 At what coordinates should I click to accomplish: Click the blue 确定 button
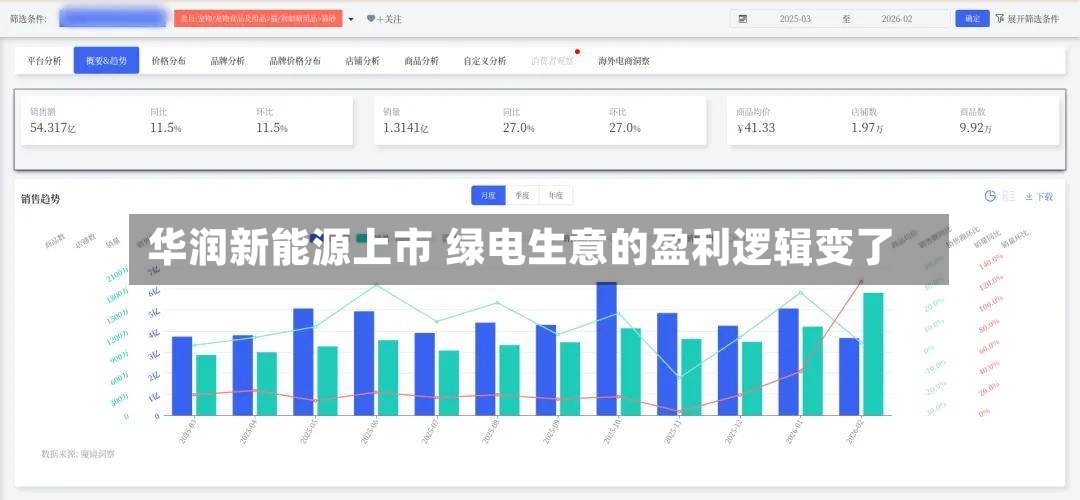pos(973,19)
